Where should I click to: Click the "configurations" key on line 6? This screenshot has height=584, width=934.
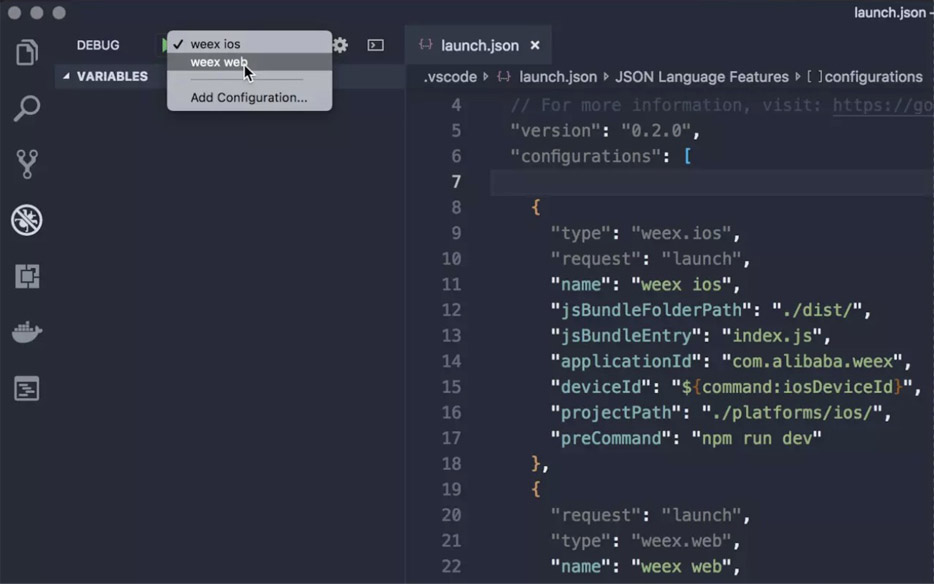click(x=586, y=157)
